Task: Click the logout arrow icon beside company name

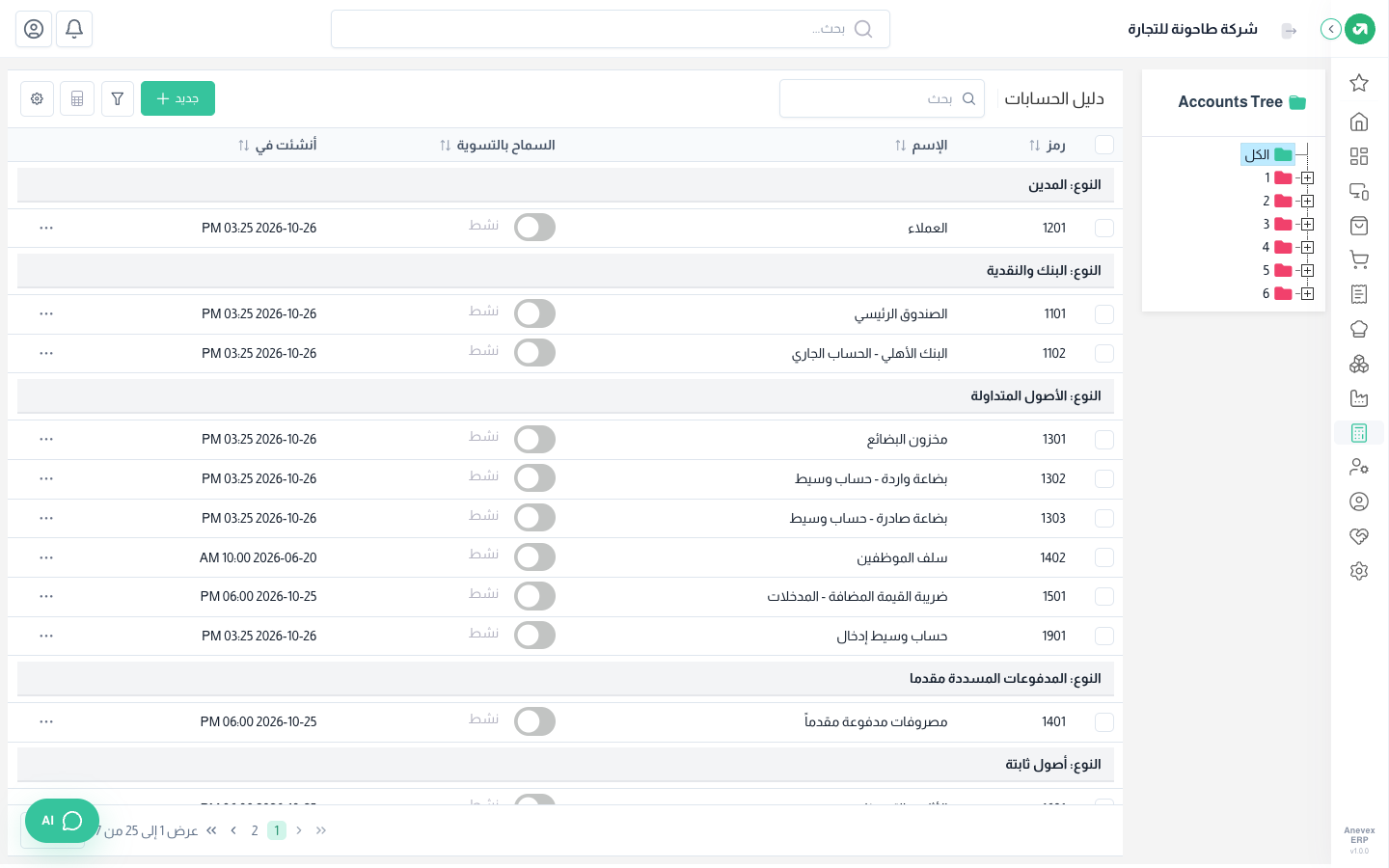Action: point(1290,31)
